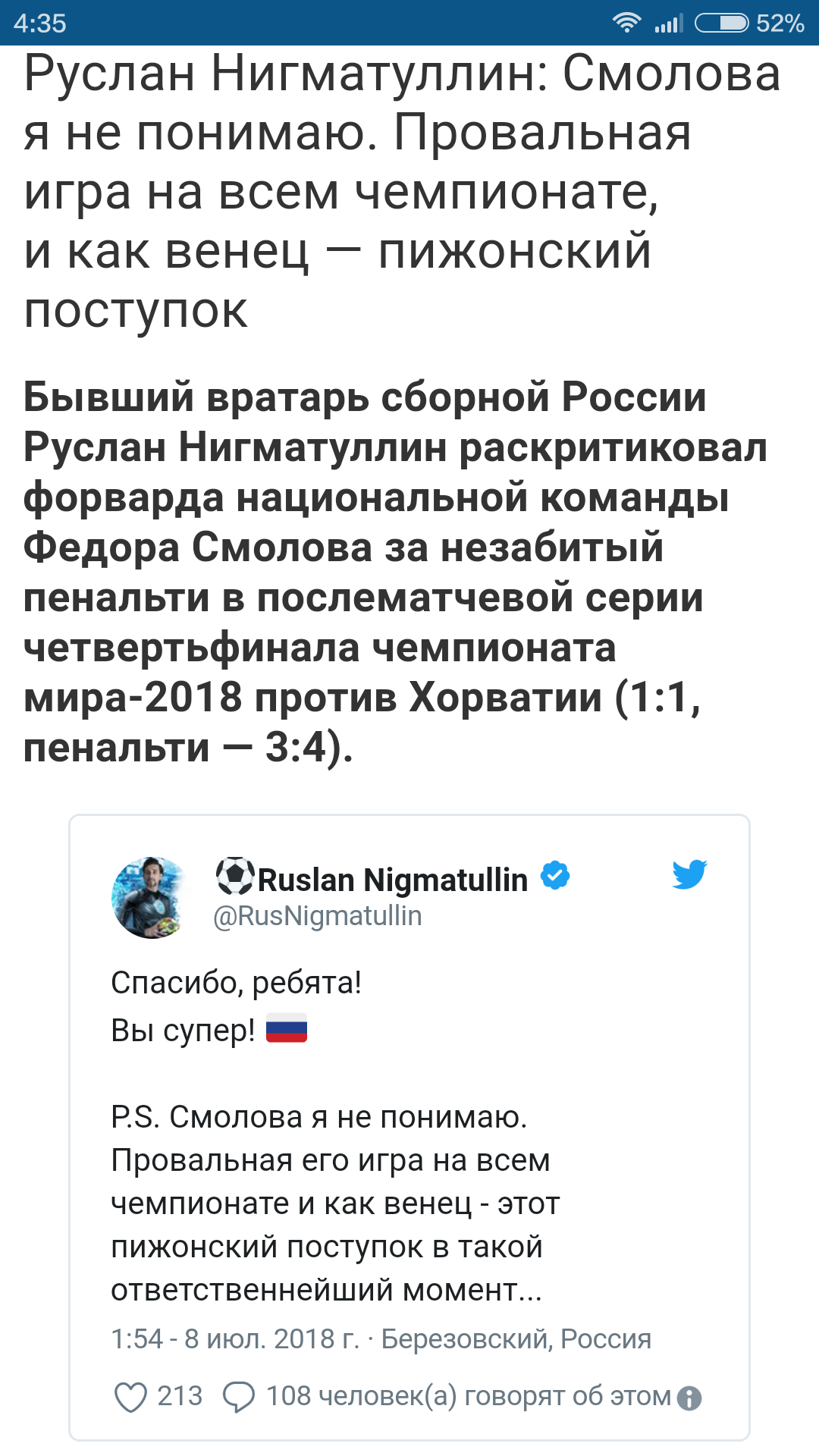The image size is (819, 1456).
Task: Tap the battery icon in the status bar
Action: (x=721, y=23)
